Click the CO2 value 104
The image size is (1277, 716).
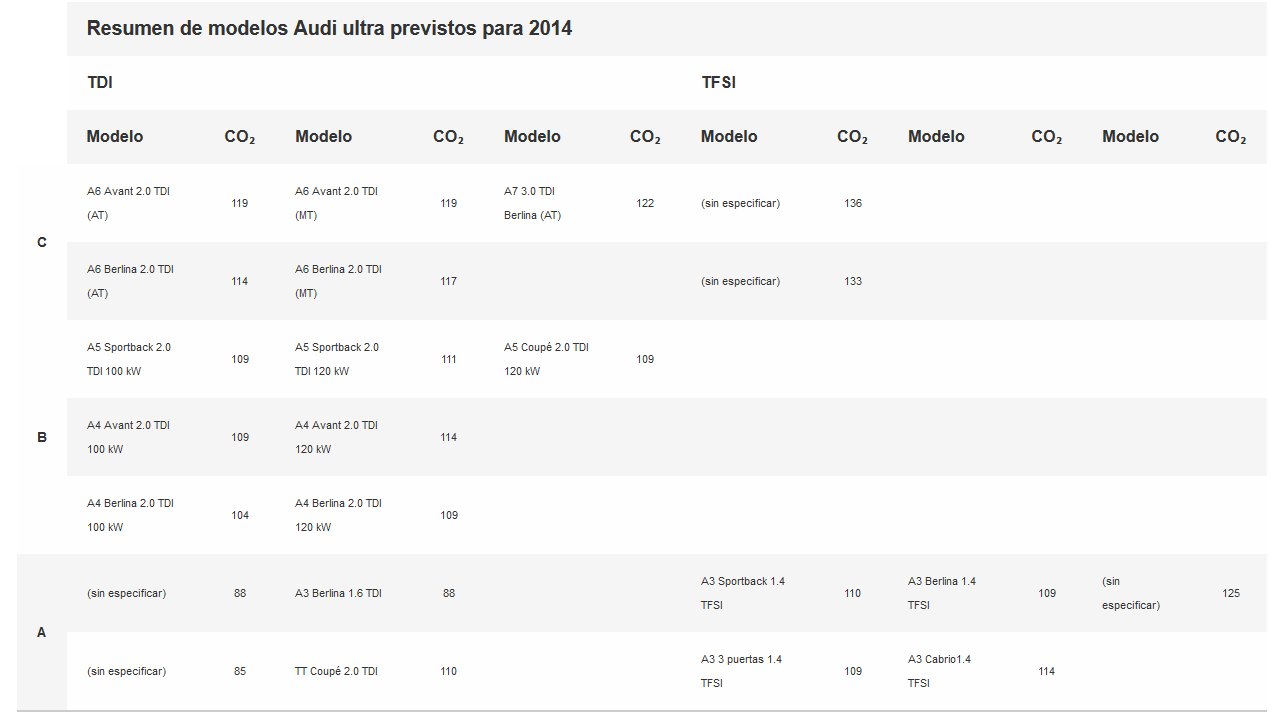[240, 515]
